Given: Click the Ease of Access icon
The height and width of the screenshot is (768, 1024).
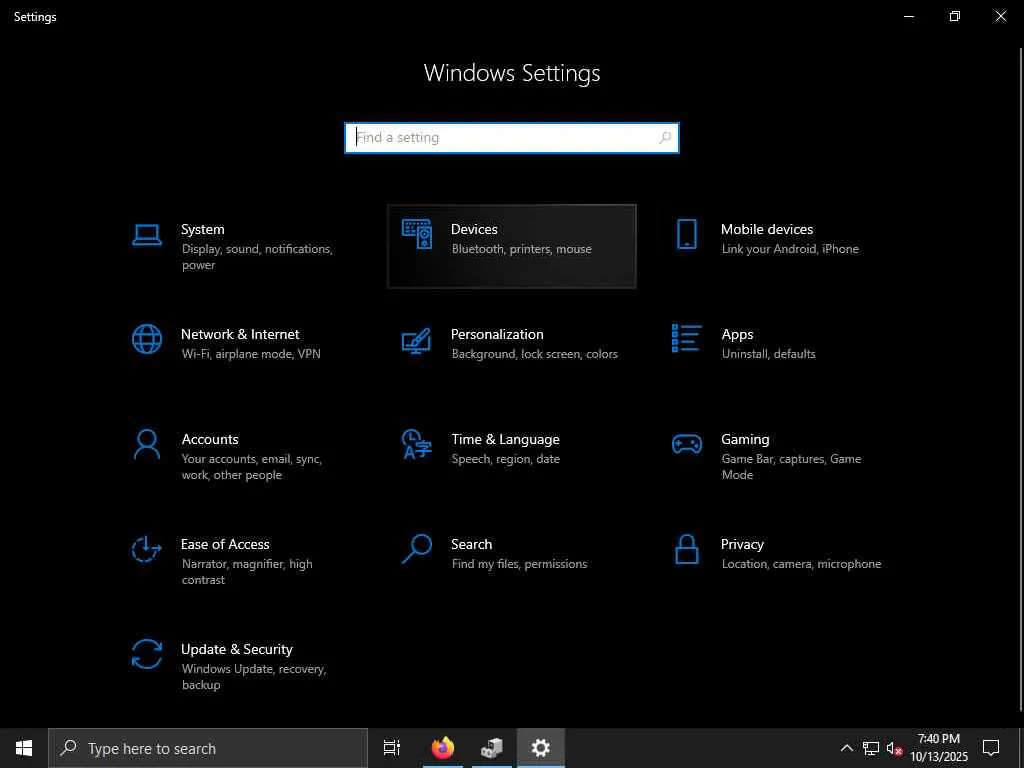Looking at the screenshot, I should click(146, 549).
